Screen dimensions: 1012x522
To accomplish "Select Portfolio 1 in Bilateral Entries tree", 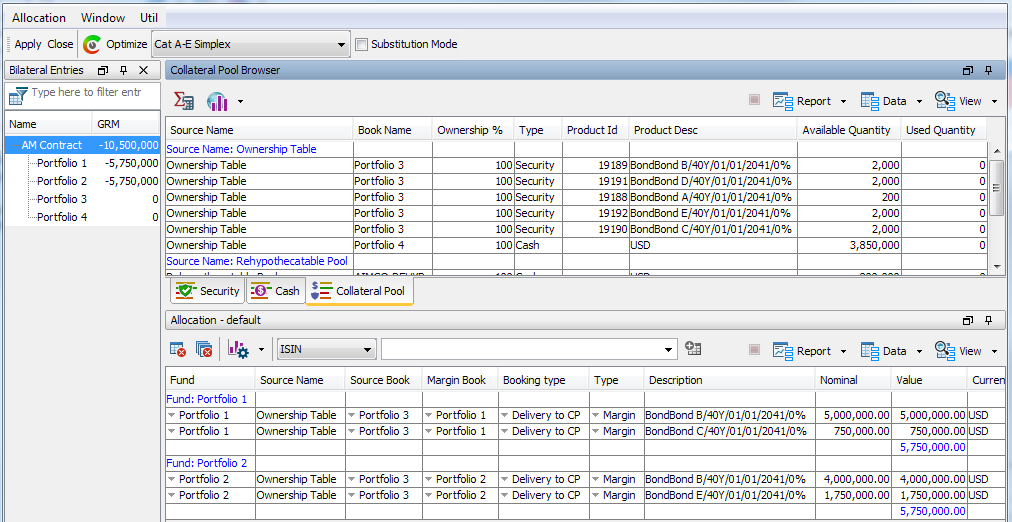I will point(62,163).
